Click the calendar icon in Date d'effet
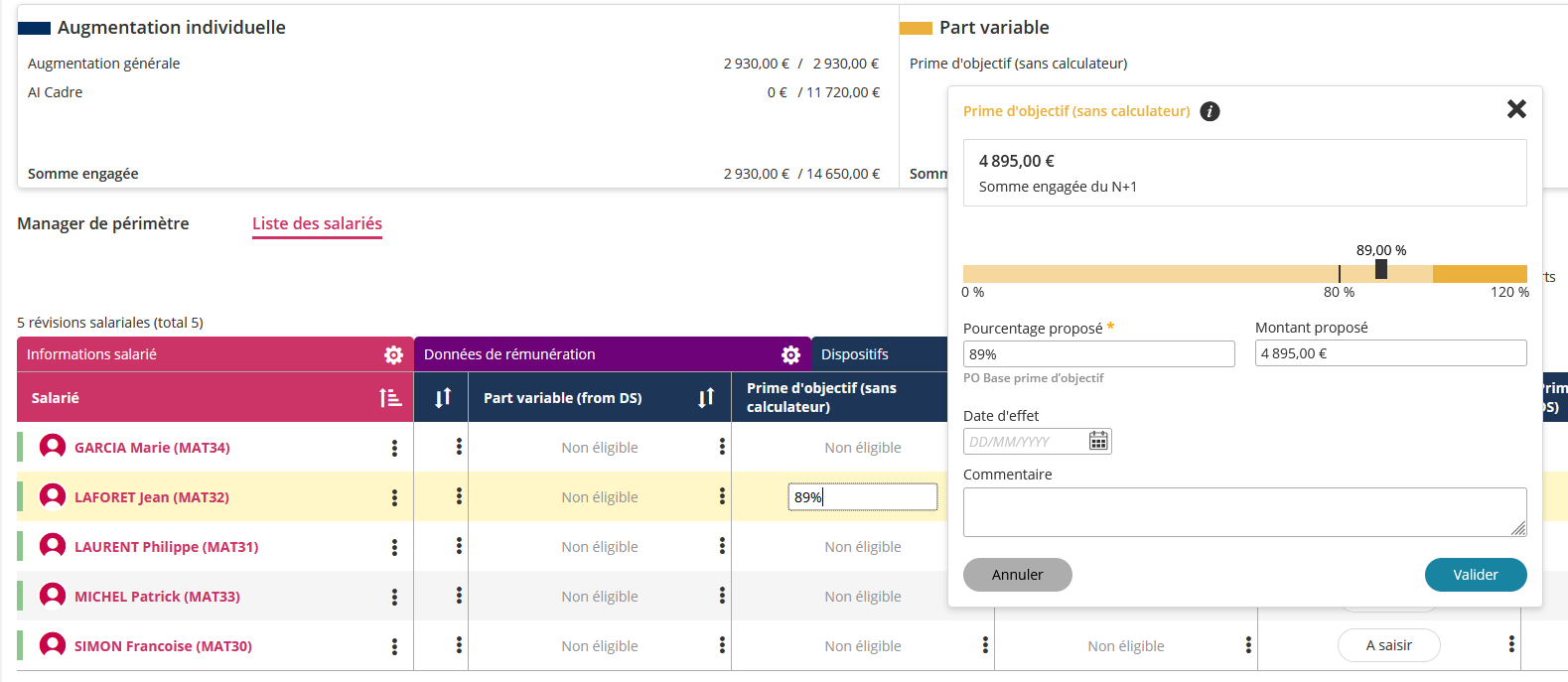The width and height of the screenshot is (1568, 682). coord(1098,441)
